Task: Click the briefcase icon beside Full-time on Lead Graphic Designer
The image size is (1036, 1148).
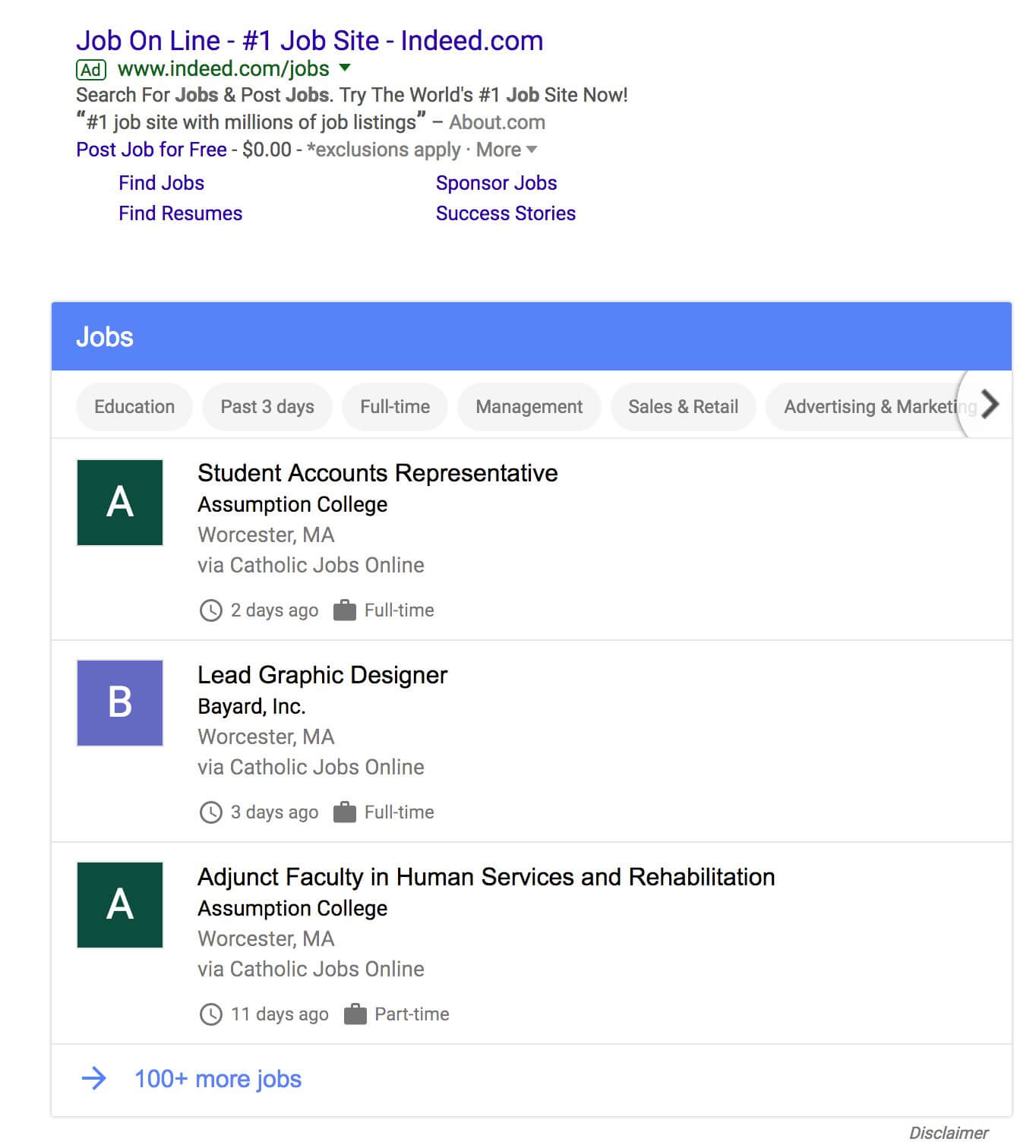Action: [x=346, y=812]
